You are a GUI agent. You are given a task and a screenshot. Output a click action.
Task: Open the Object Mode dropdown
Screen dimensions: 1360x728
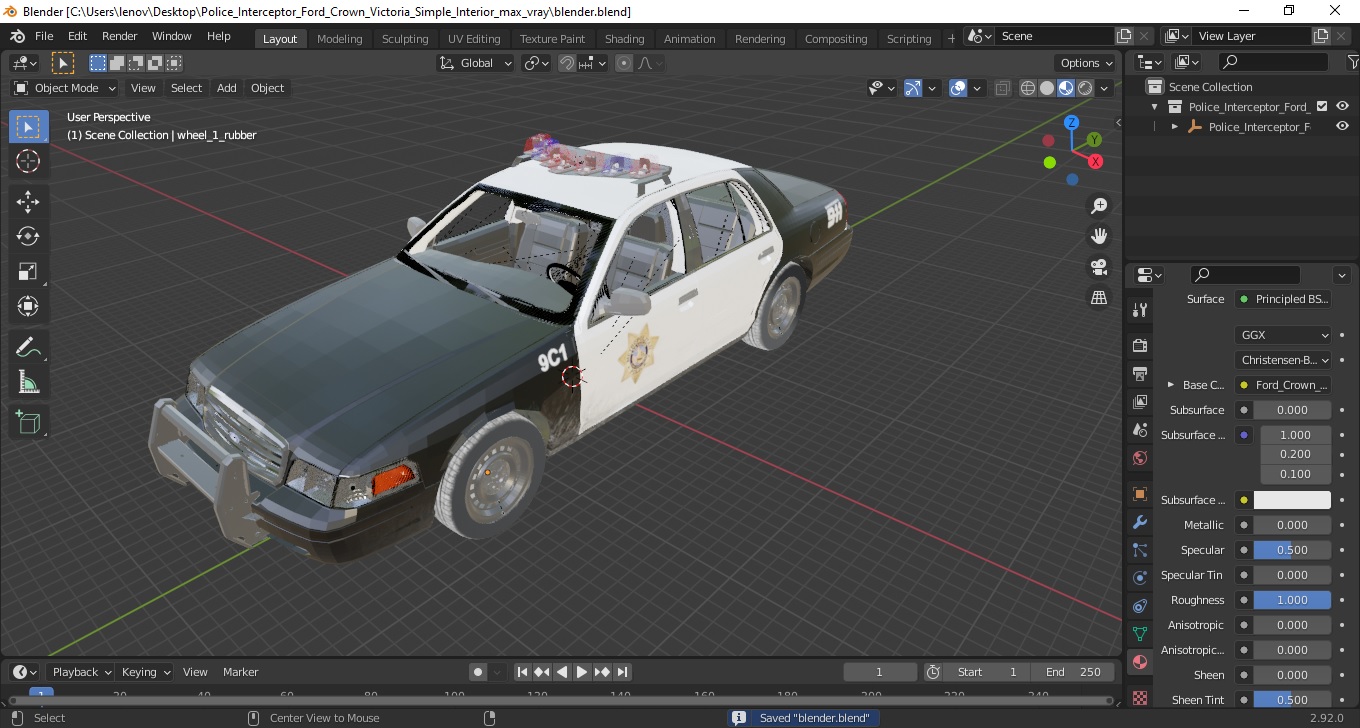pyautogui.click(x=65, y=88)
